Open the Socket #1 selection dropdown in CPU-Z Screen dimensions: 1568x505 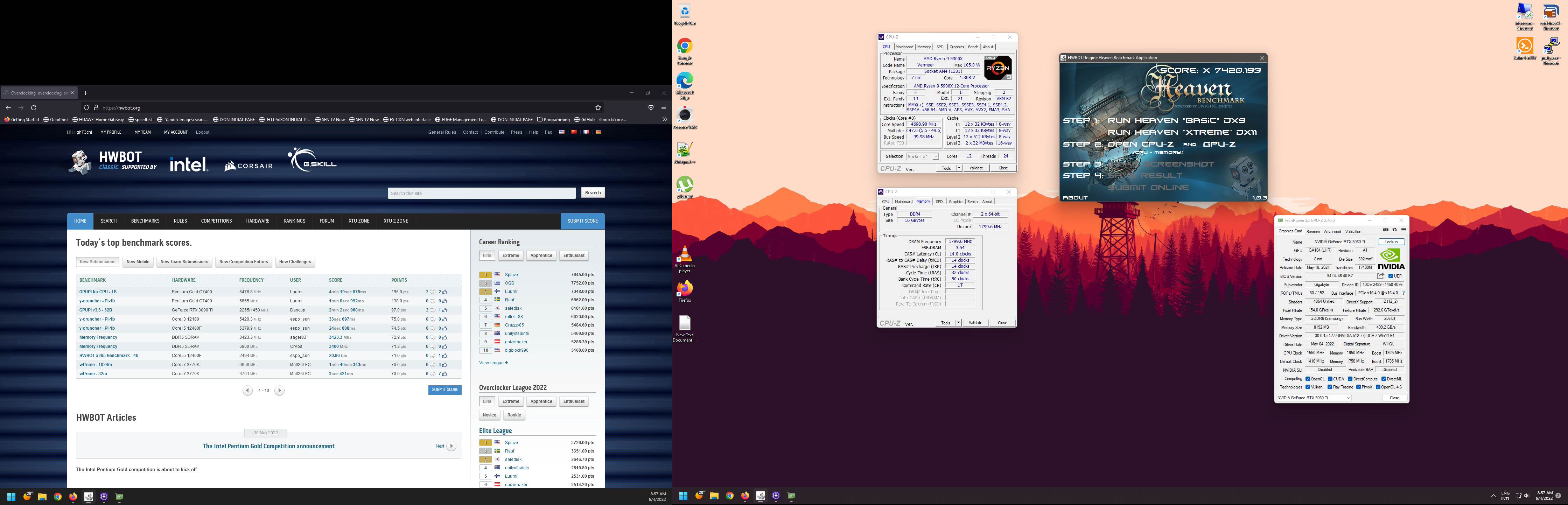(923, 156)
